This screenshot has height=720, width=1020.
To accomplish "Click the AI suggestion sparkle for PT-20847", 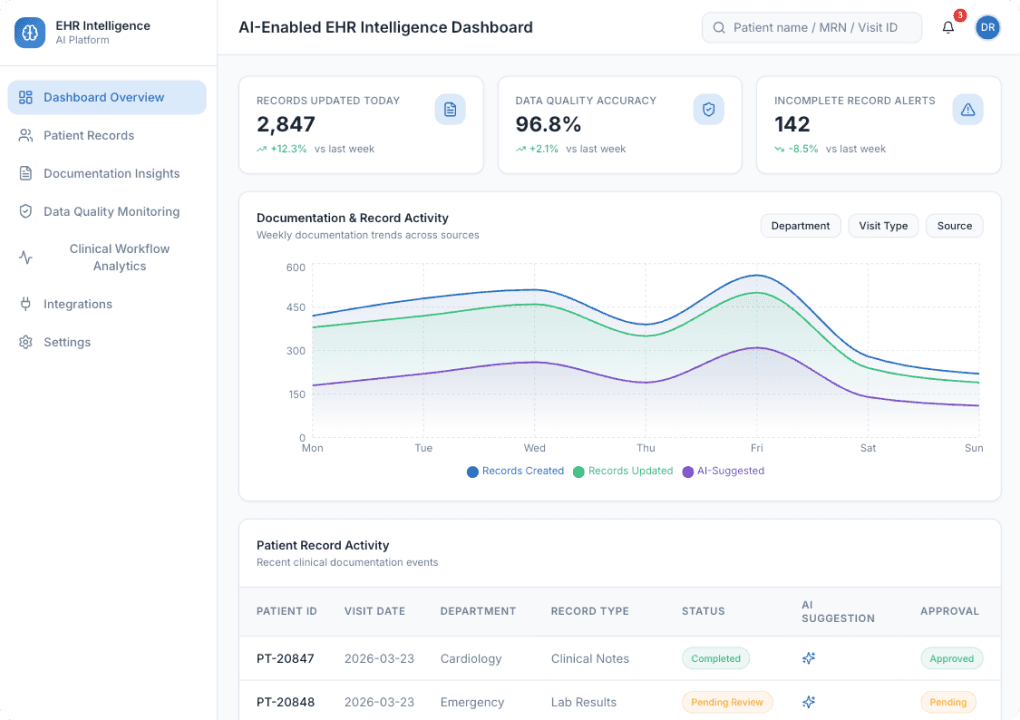I will [x=808, y=658].
